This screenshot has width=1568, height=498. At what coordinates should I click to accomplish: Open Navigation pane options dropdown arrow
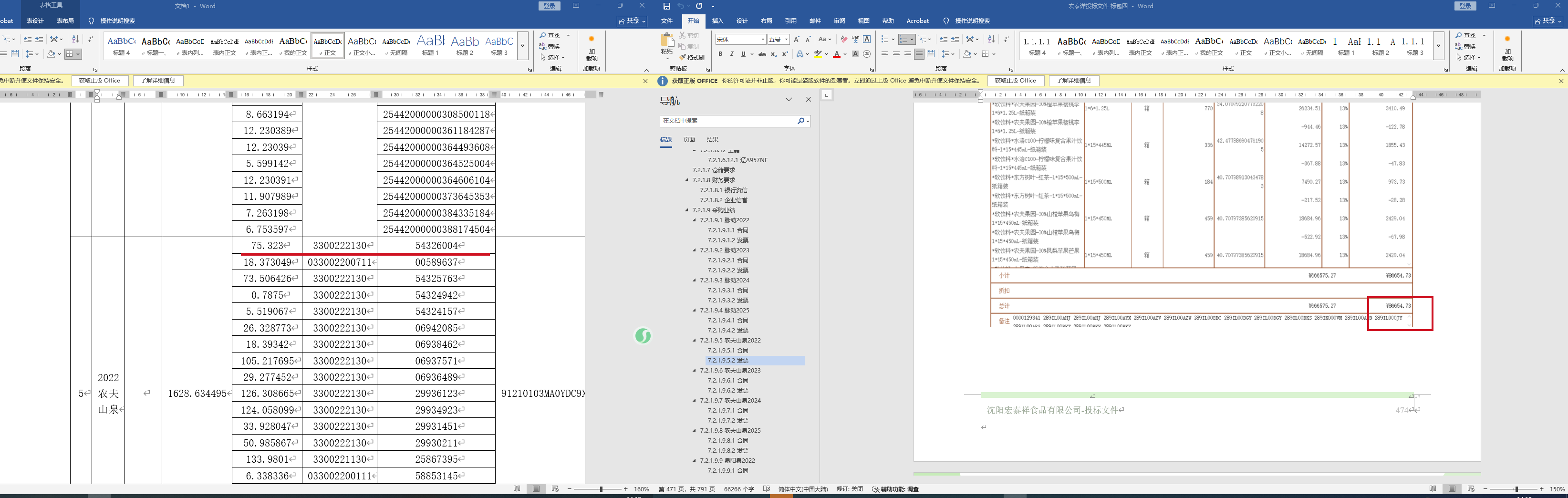point(788,99)
